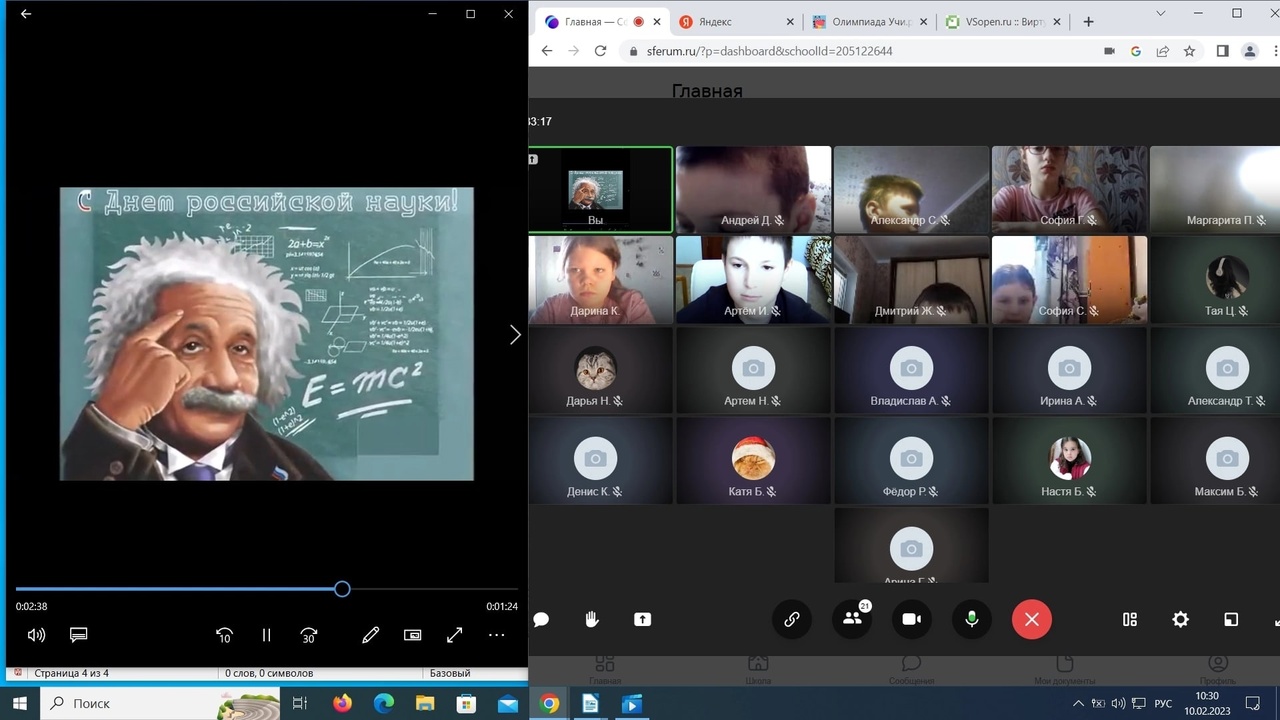1280x720 pixels.
Task: Open the Windows notification center
Action: pyautogui.click(x=1253, y=704)
